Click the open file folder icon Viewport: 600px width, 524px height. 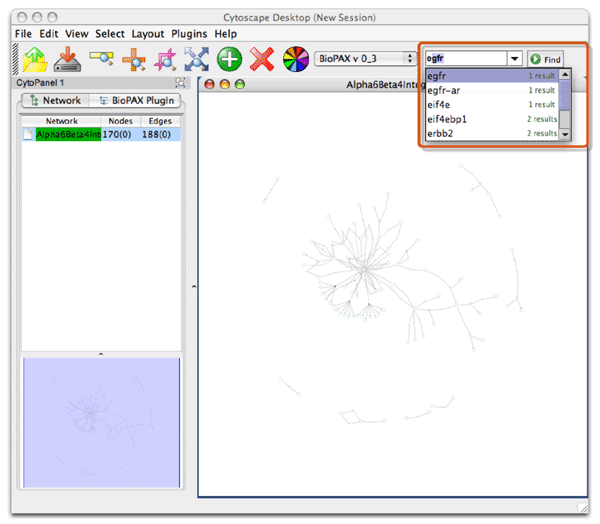[x=35, y=60]
